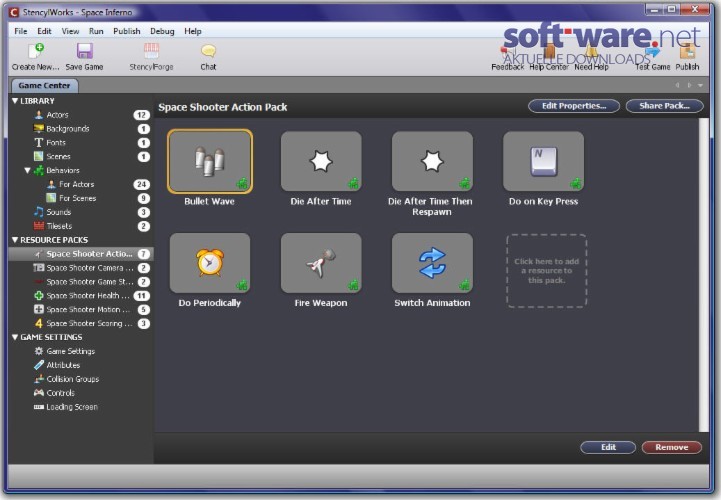Image resolution: width=721 pixels, height=500 pixels.
Task: Open the tab list dropdown arrow
Action: coord(700,86)
